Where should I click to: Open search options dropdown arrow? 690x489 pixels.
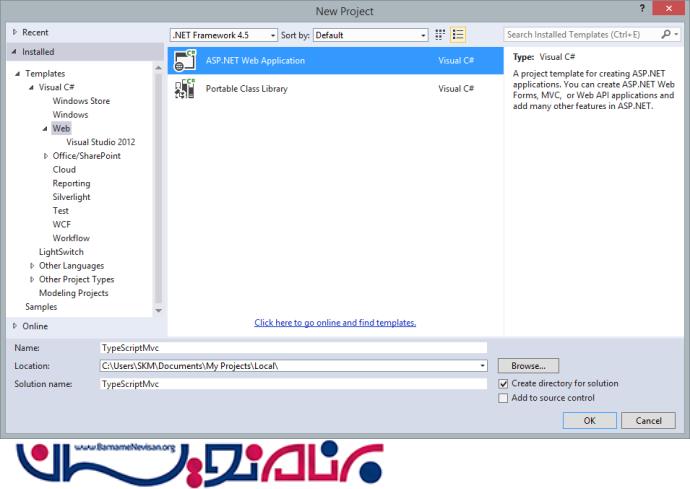[676, 34]
